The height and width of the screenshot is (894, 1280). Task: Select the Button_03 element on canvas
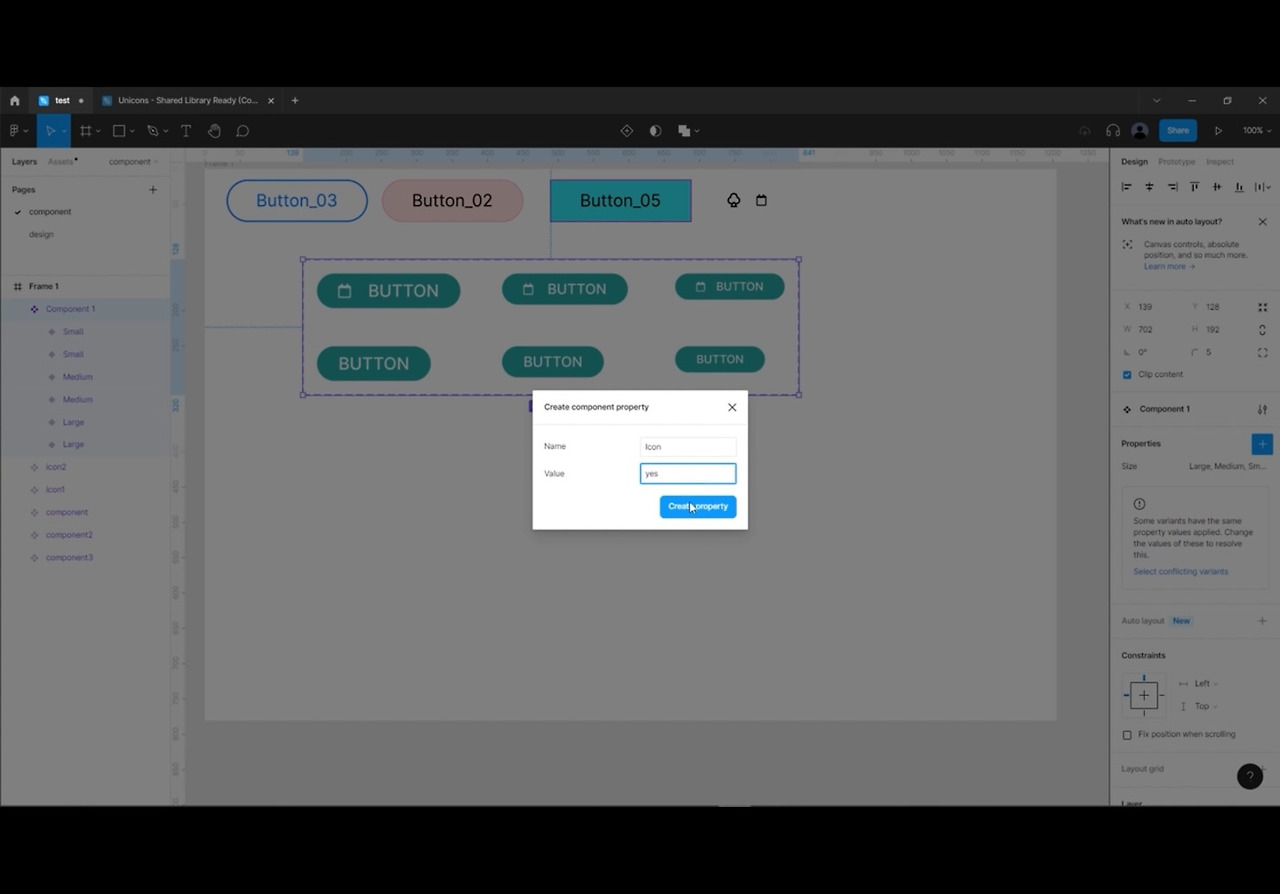pos(297,201)
